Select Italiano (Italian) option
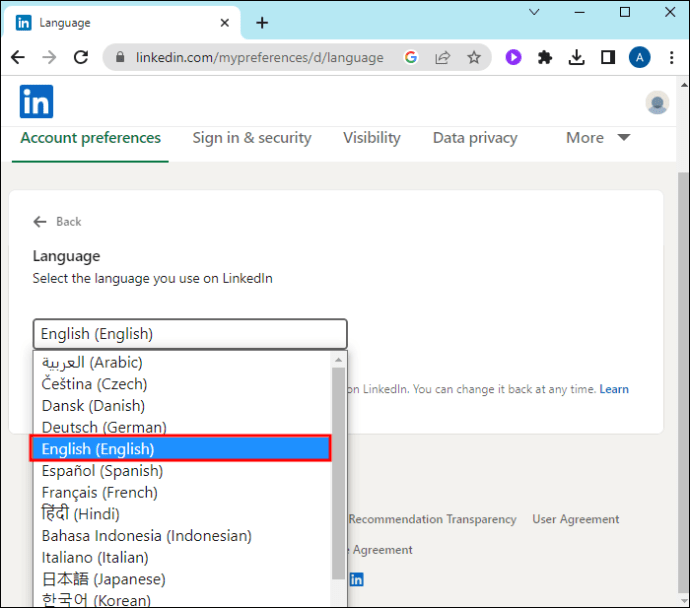690x608 pixels. [183, 557]
